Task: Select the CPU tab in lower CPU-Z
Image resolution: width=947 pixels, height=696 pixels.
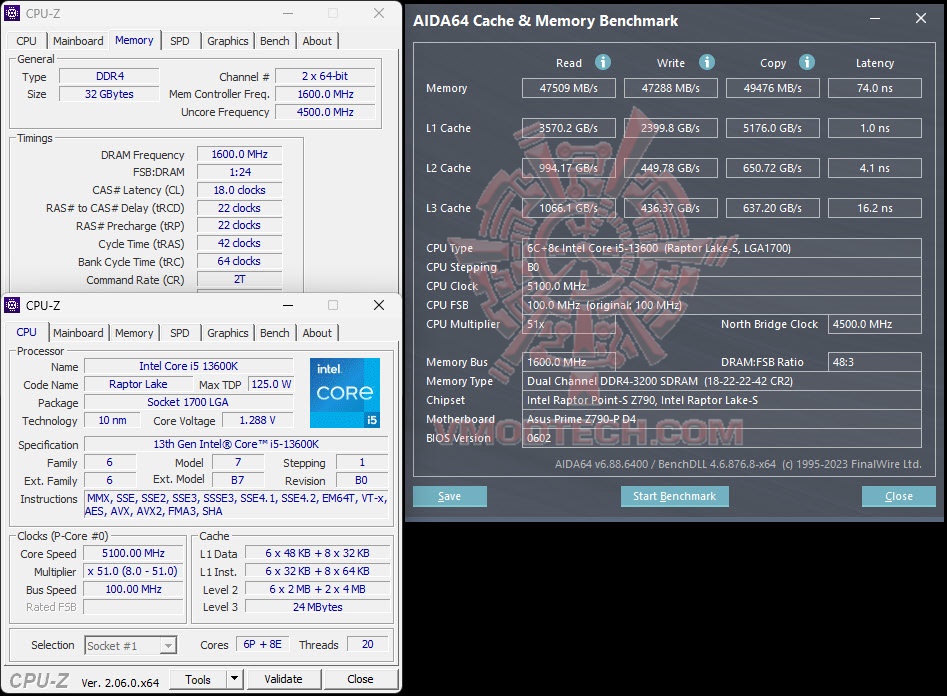Action: (26, 332)
